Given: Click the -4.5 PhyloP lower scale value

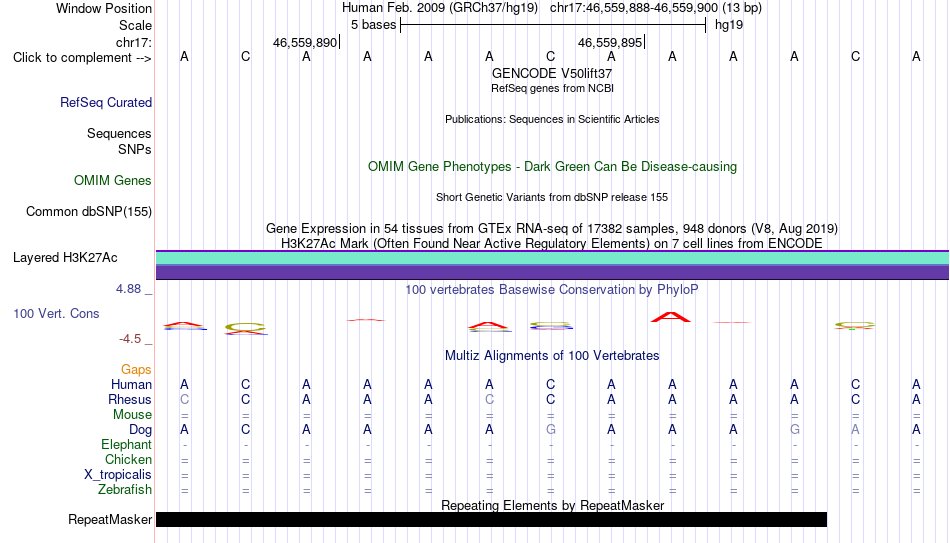Looking at the screenshot, I should tap(130, 339).
